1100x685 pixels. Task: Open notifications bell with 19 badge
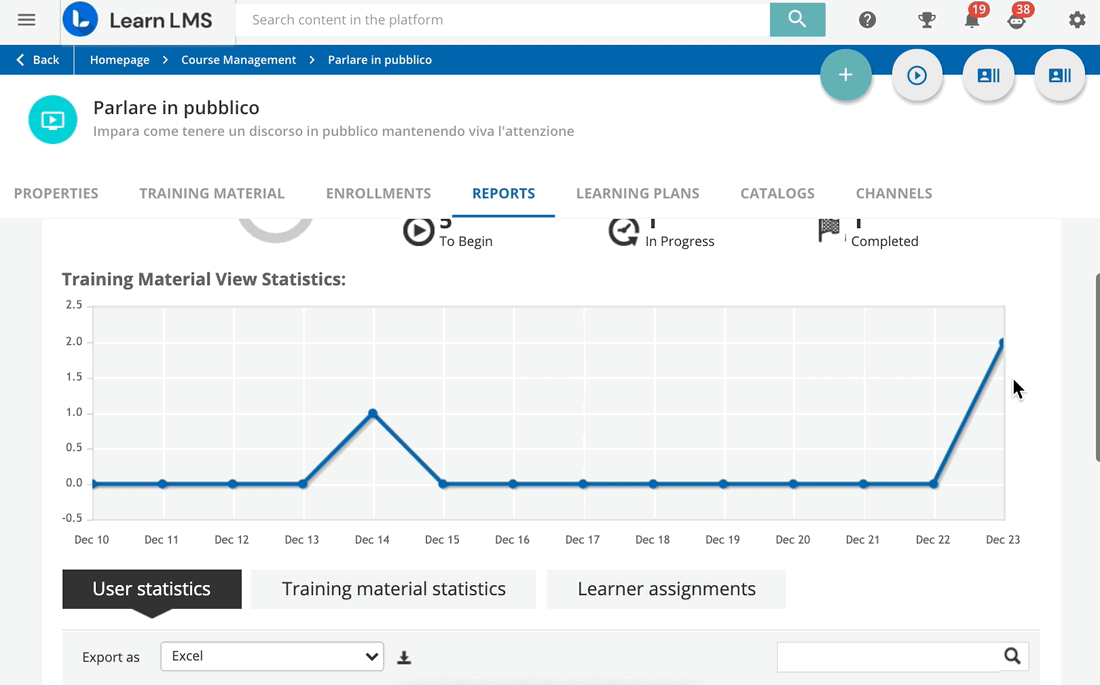[972, 20]
